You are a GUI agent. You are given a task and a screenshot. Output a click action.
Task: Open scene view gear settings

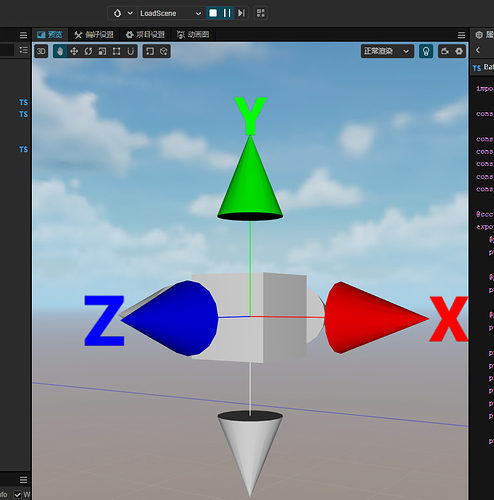459,51
